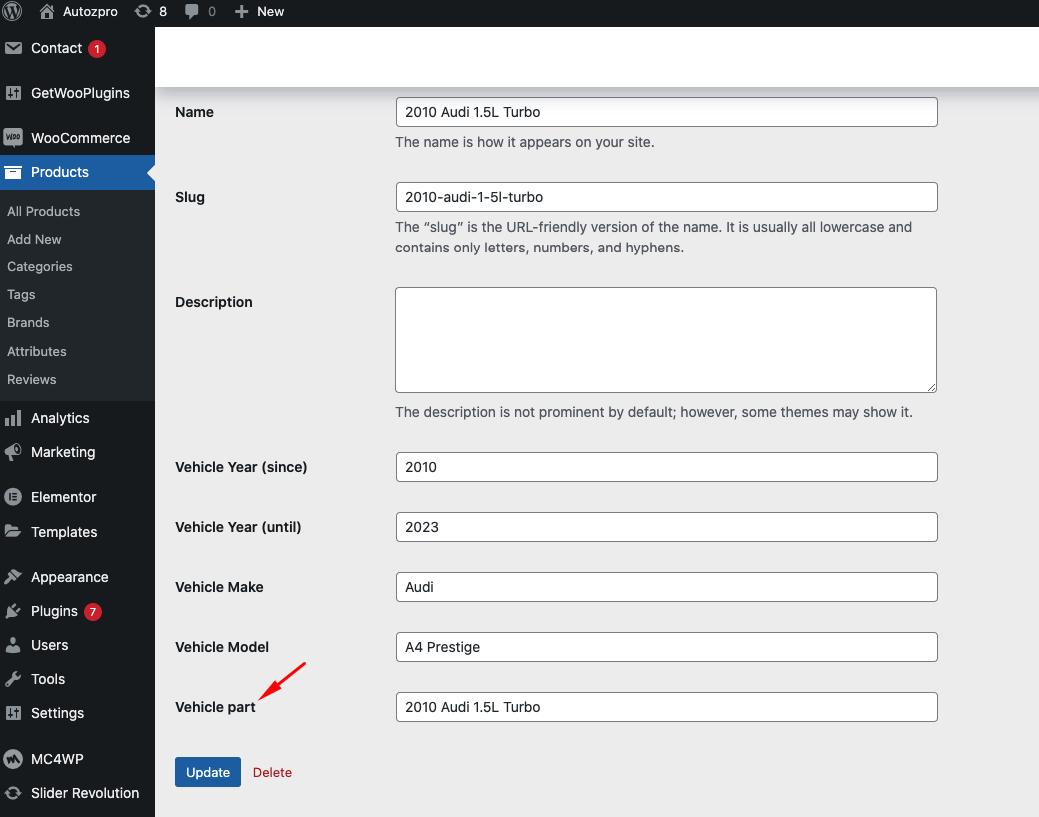Click the Name input field
The height and width of the screenshot is (817, 1039).
667,112
